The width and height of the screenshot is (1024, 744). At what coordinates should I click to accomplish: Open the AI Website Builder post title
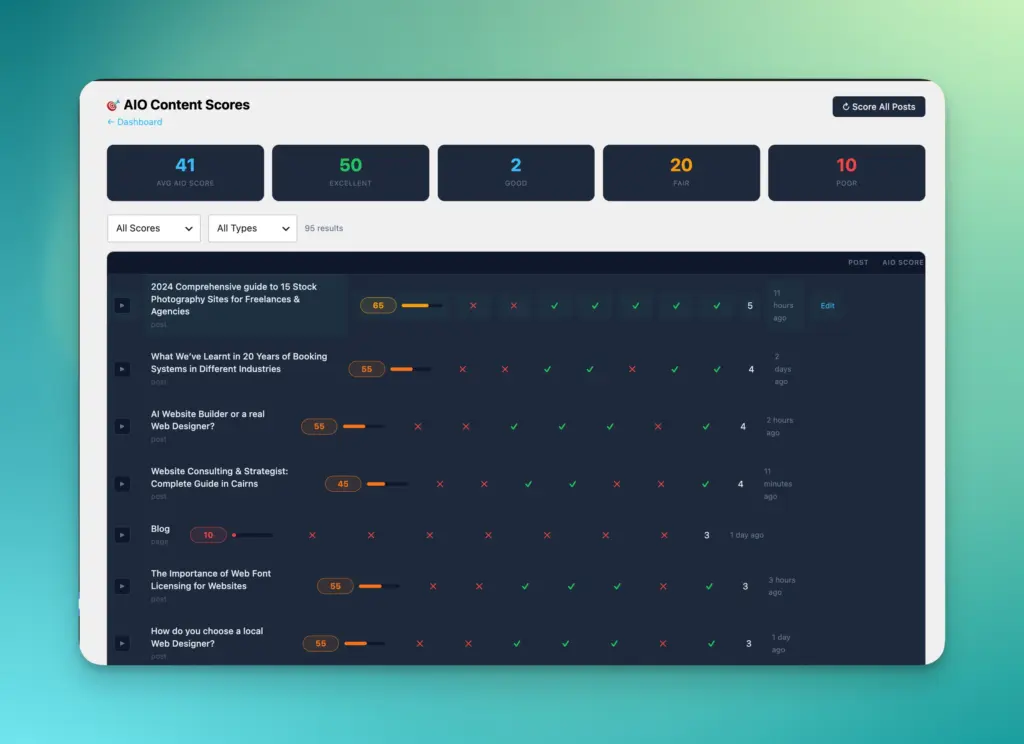208,420
